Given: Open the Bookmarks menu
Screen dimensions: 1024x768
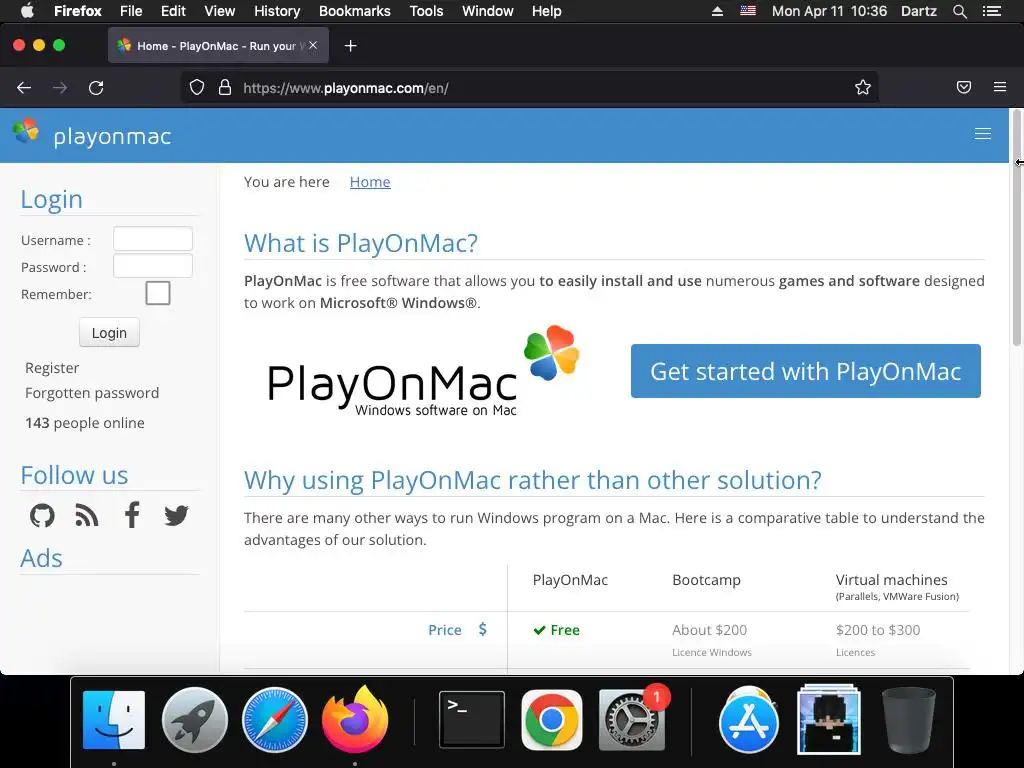Looking at the screenshot, I should tap(355, 11).
